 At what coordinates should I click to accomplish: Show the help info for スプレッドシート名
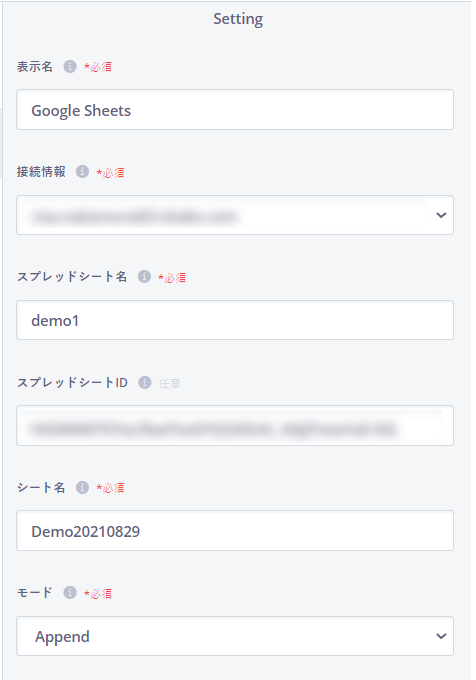coord(144,276)
